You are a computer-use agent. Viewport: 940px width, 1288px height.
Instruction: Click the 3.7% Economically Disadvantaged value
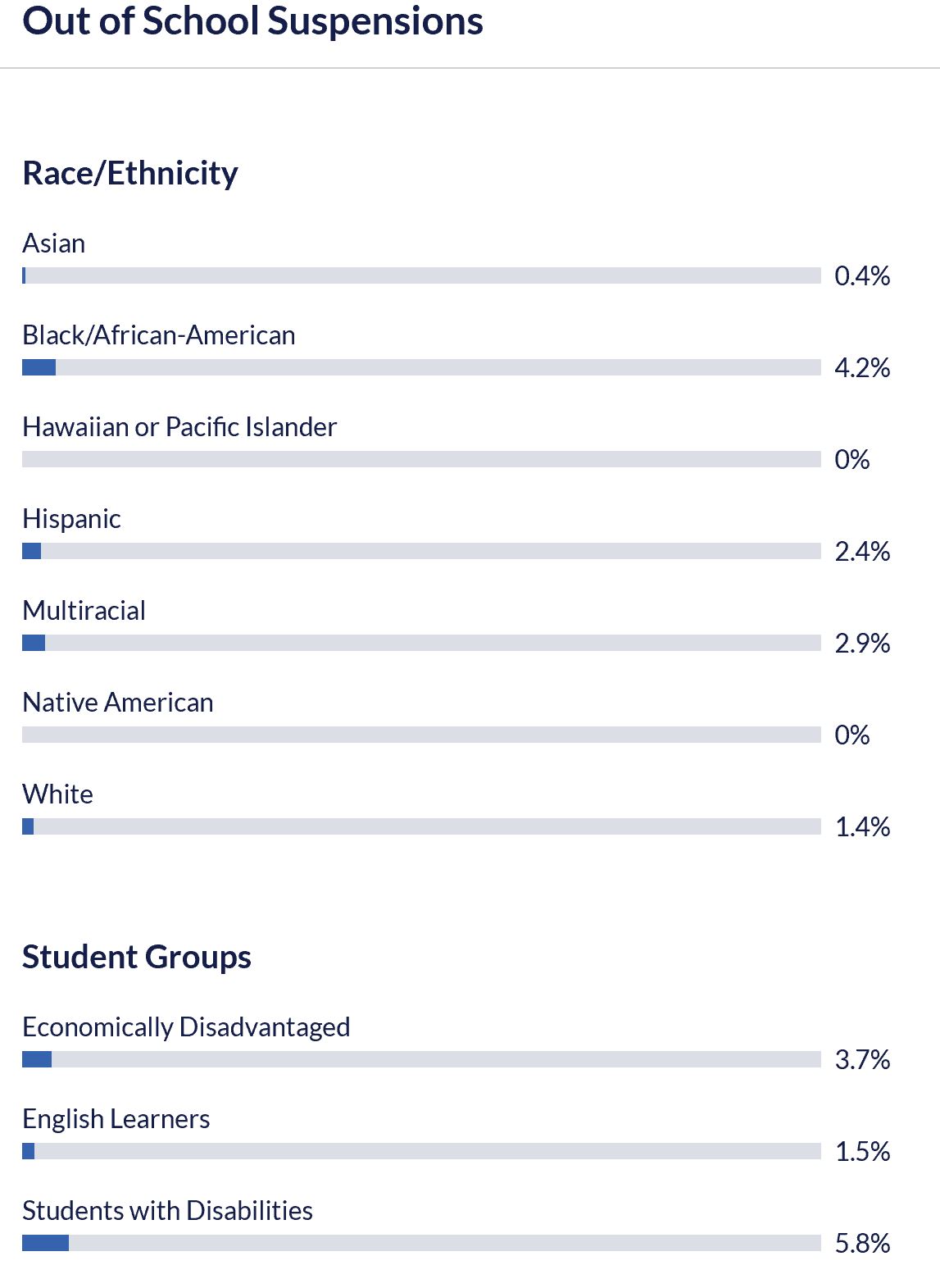pyautogui.click(x=862, y=1059)
